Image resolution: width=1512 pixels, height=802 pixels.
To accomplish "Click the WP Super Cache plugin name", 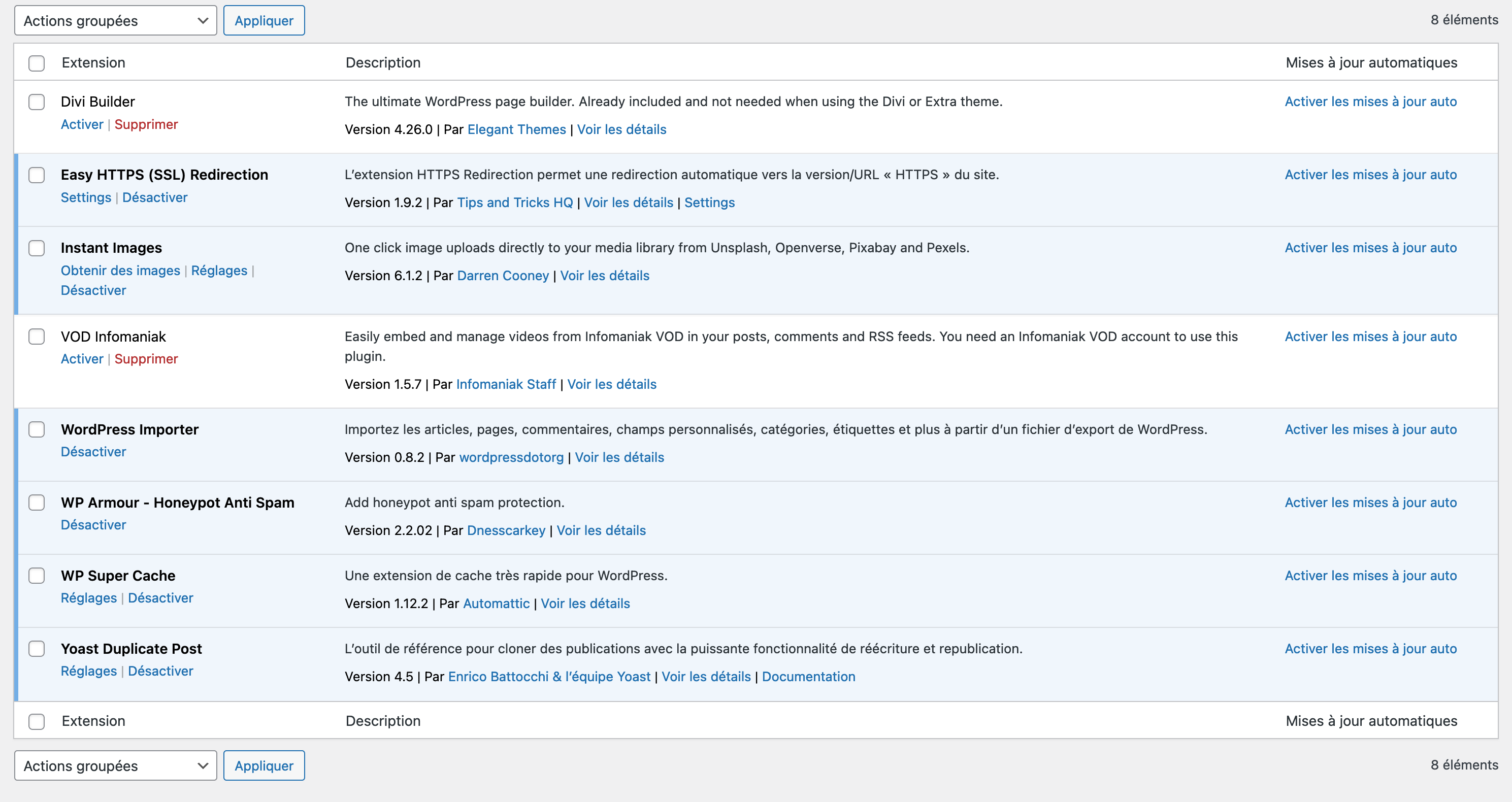I will pos(118,576).
